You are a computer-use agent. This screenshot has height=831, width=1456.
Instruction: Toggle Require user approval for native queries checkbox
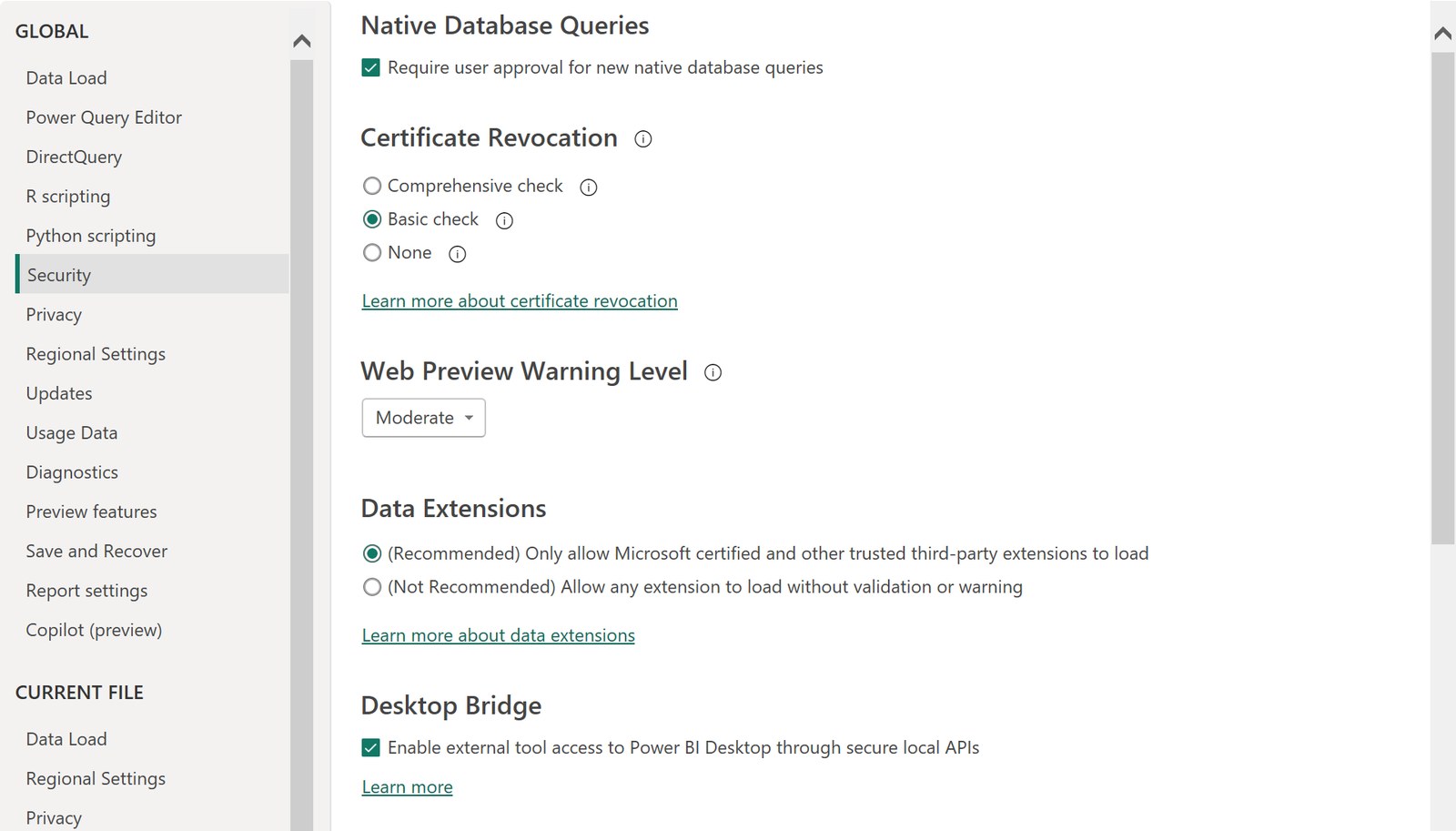[370, 68]
